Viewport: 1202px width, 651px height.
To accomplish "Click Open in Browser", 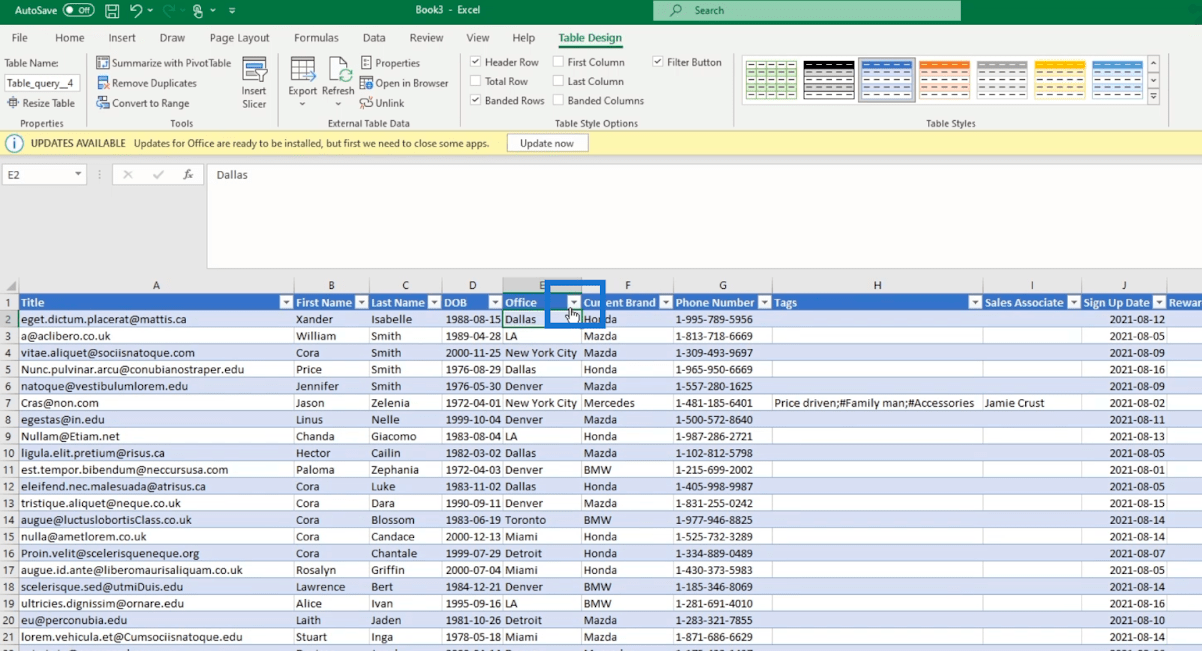I will pos(404,83).
